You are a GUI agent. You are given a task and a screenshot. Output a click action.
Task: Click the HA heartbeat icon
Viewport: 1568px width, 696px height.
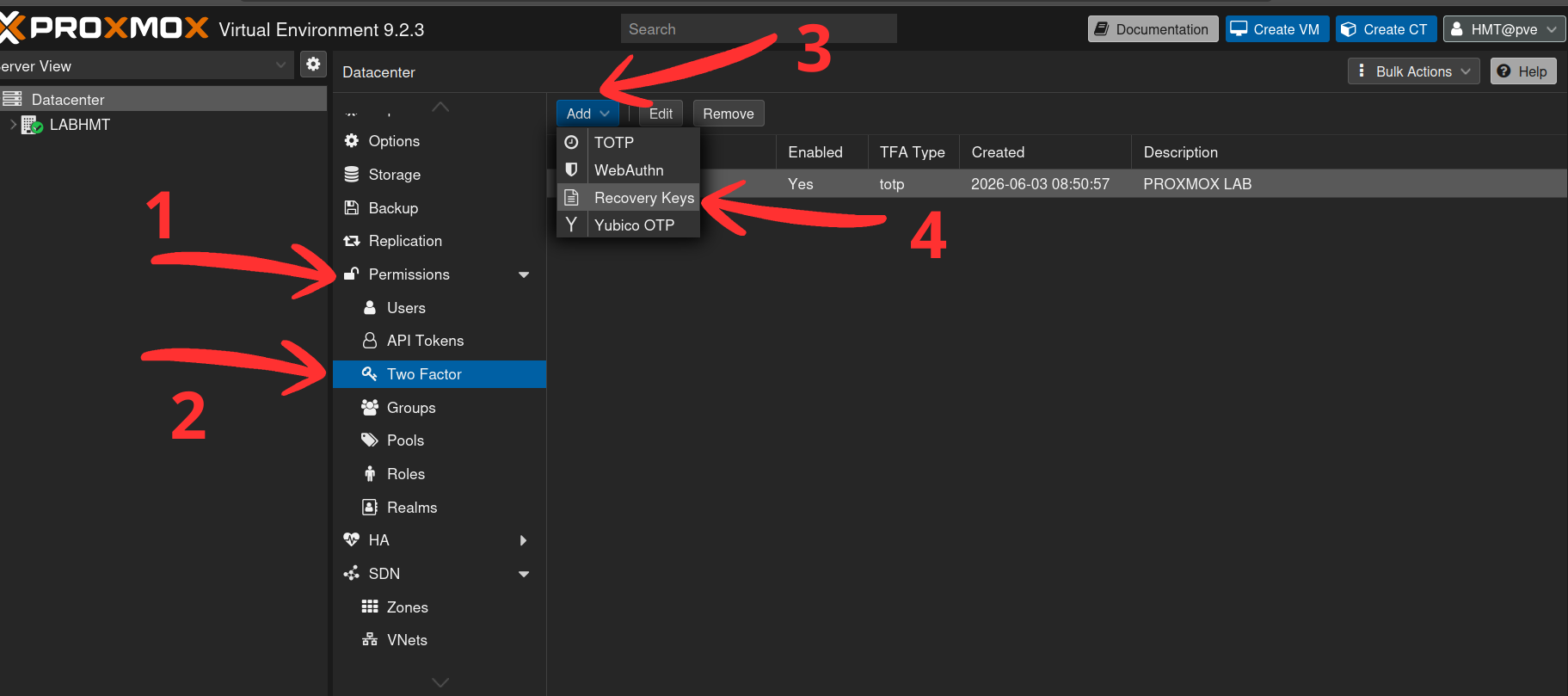[x=351, y=539]
